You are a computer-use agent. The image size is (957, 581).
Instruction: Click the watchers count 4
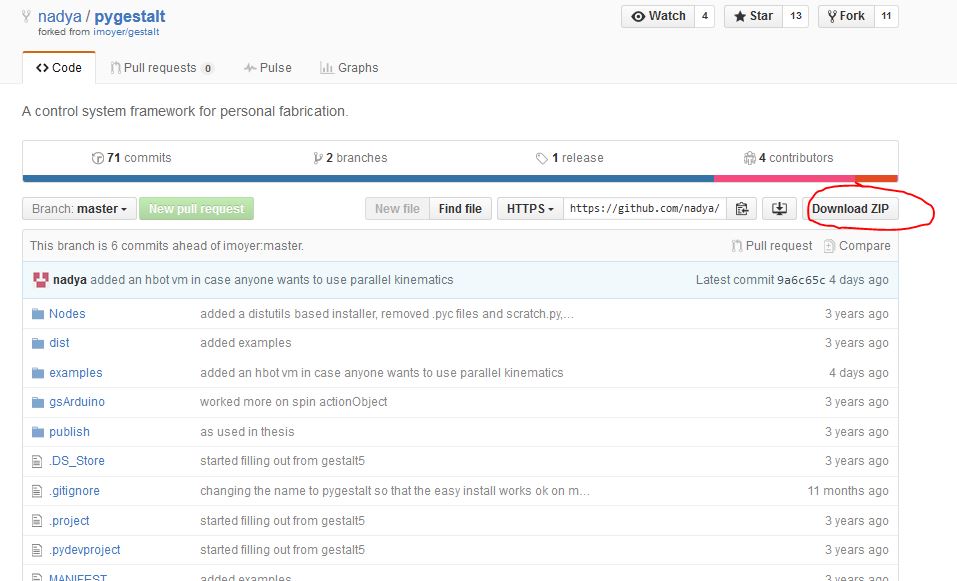point(705,16)
